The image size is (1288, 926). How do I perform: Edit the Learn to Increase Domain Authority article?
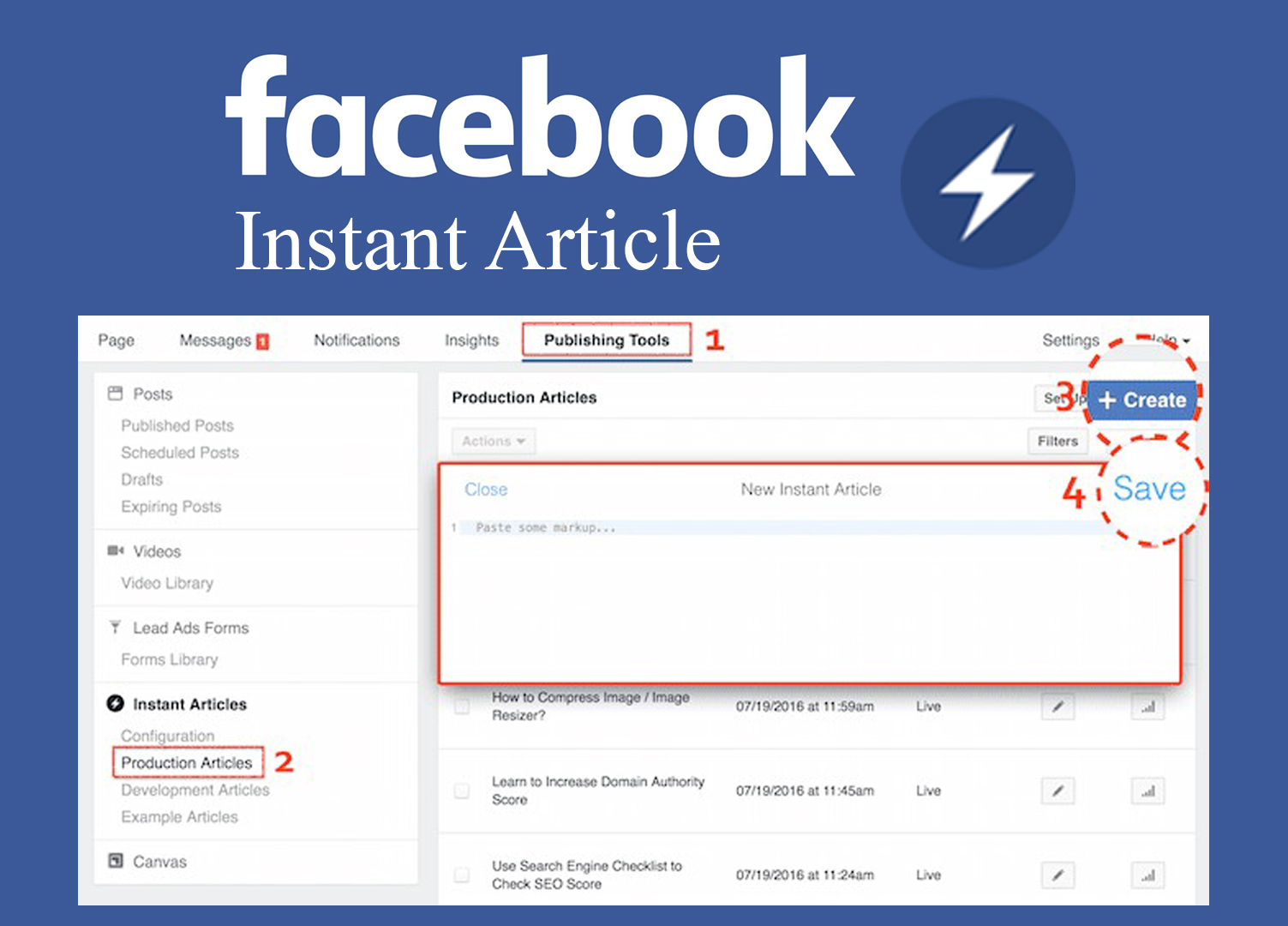1057,791
